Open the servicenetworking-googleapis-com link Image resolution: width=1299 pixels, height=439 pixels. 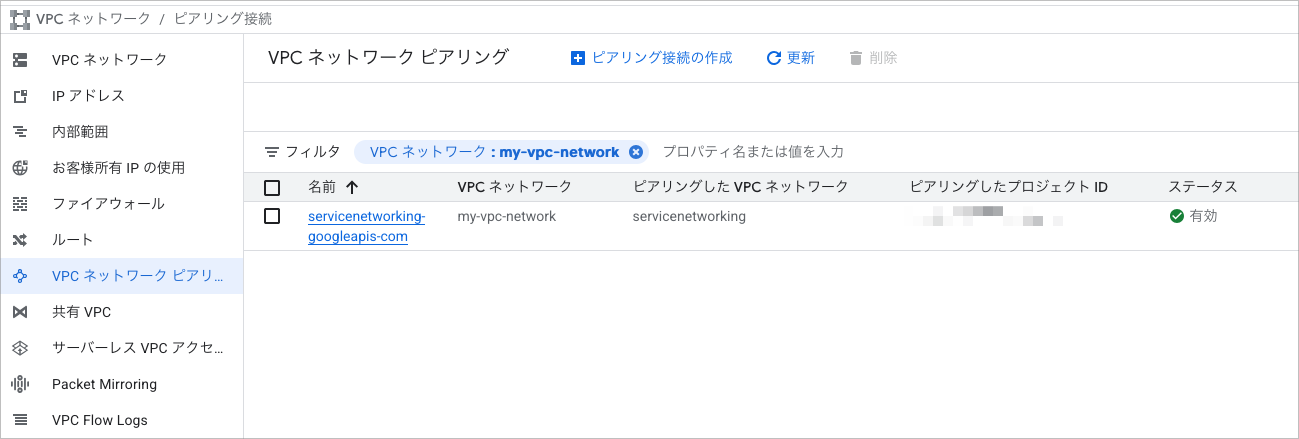pos(366,227)
